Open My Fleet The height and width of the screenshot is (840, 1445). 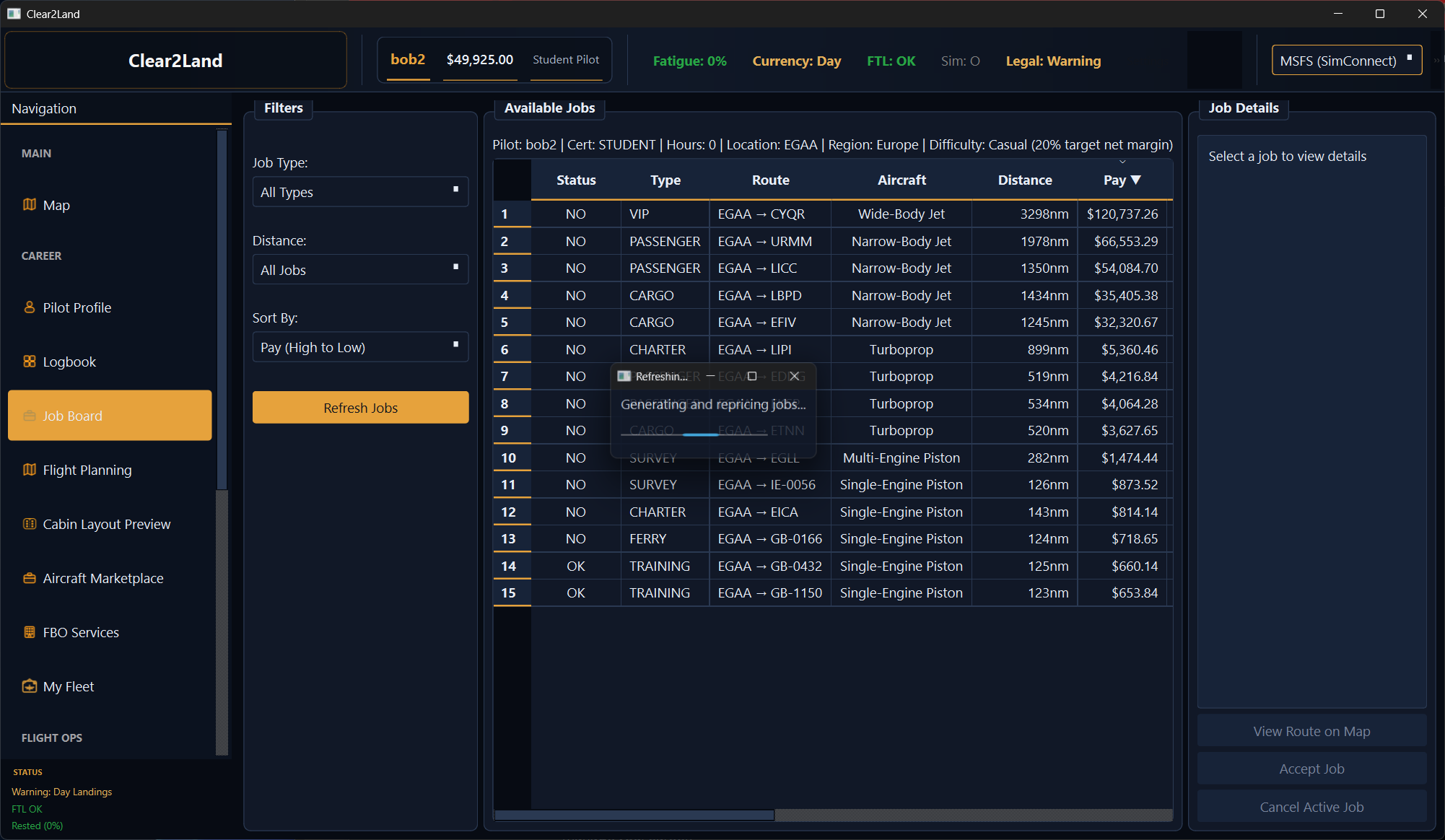pos(68,686)
